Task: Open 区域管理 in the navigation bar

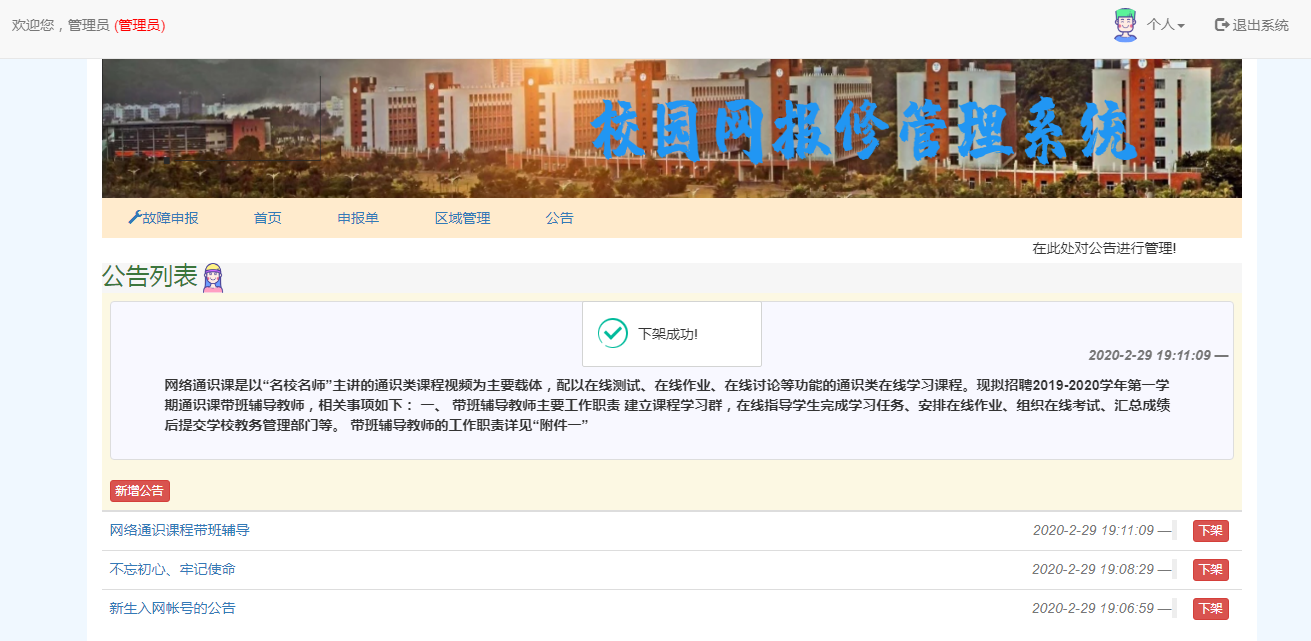Action: point(462,218)
